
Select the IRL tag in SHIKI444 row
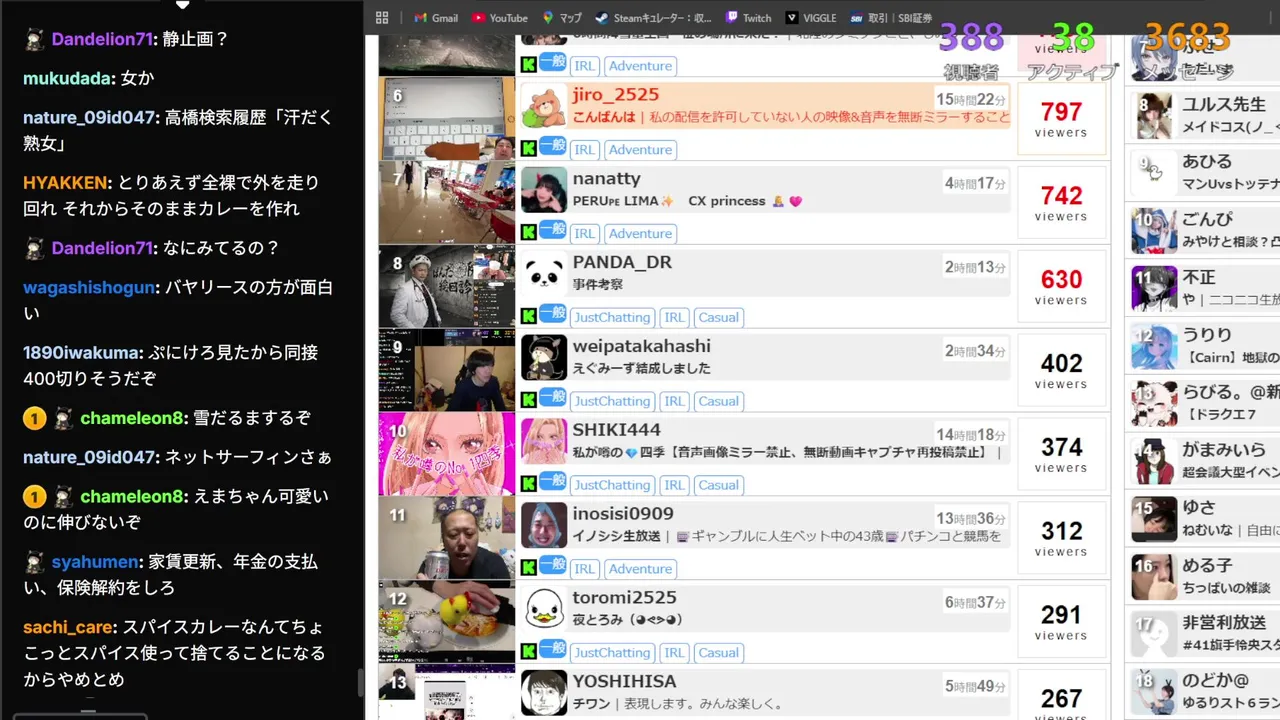[675, 485]
